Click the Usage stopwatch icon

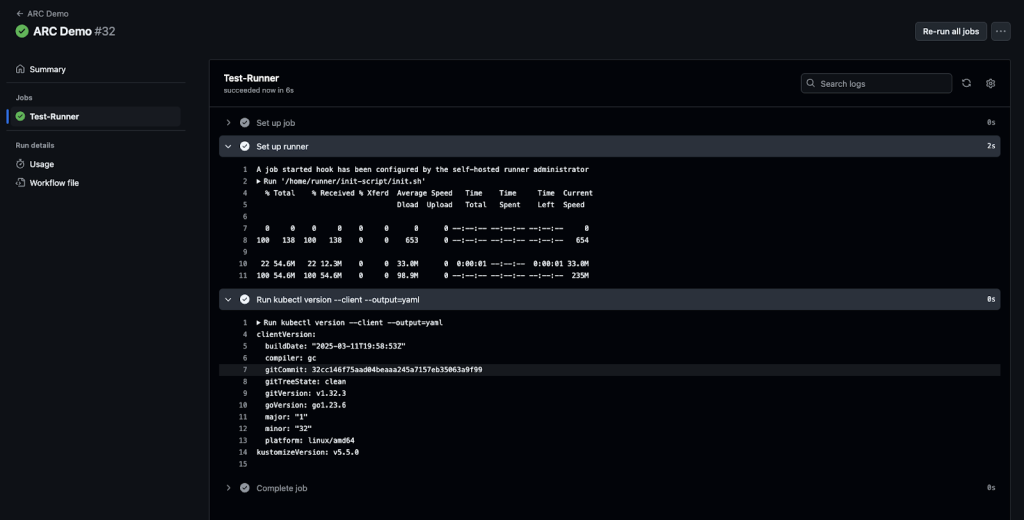20,164
